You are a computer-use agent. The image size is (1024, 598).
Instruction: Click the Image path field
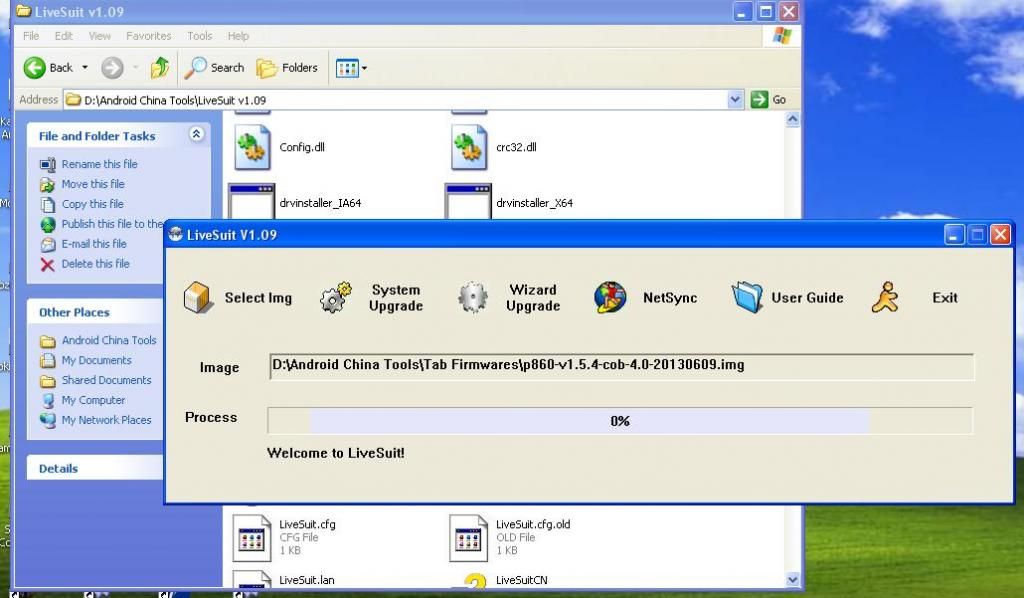click(x=621, y=366)
